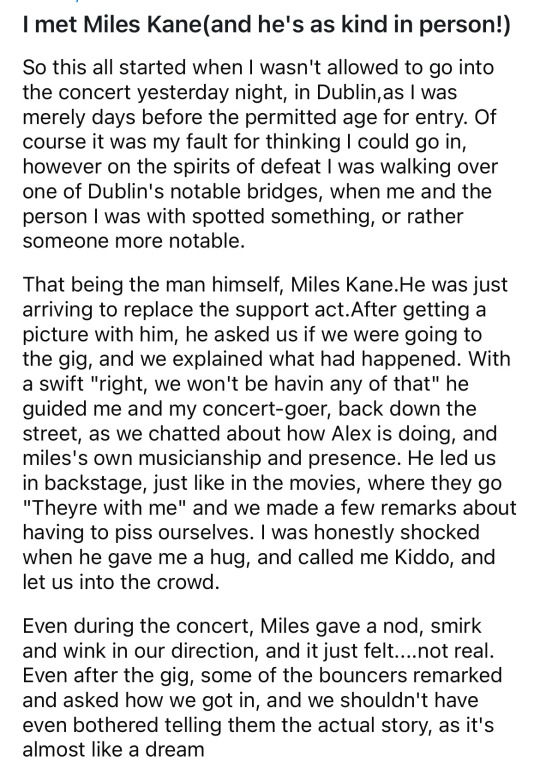Click the closing words 'almost like a dream'

pyautogui.click(x=113, y=750)
